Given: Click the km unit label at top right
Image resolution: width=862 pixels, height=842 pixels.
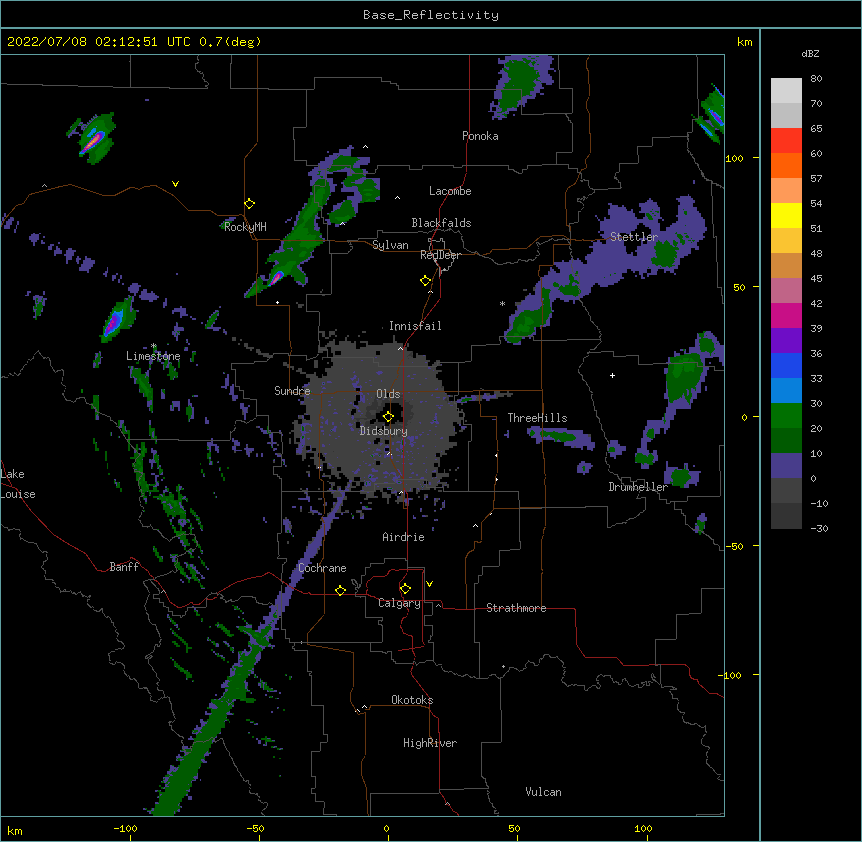Looking at the screenshot, I should click(x=745, y=42).
